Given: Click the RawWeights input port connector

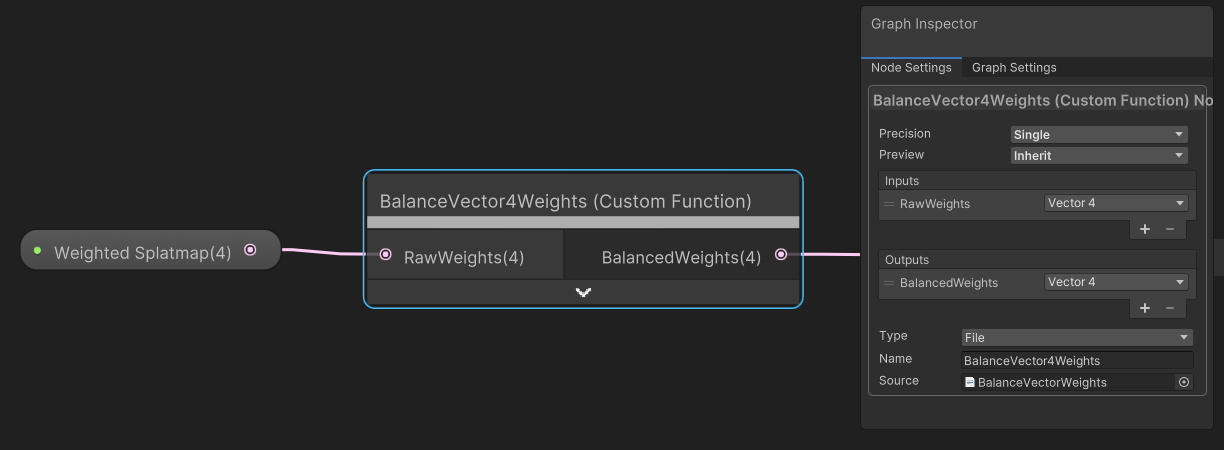Looking at the screenshot, I should point(386,255).
